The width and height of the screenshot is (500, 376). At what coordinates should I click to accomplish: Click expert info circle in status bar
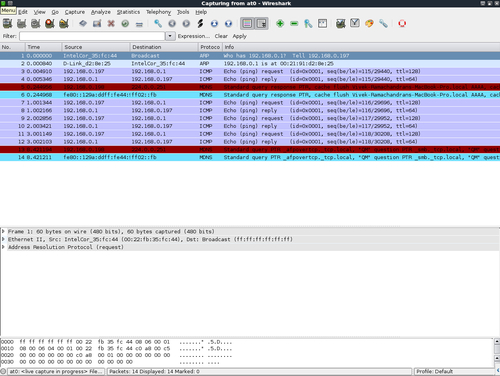(3, 371)
